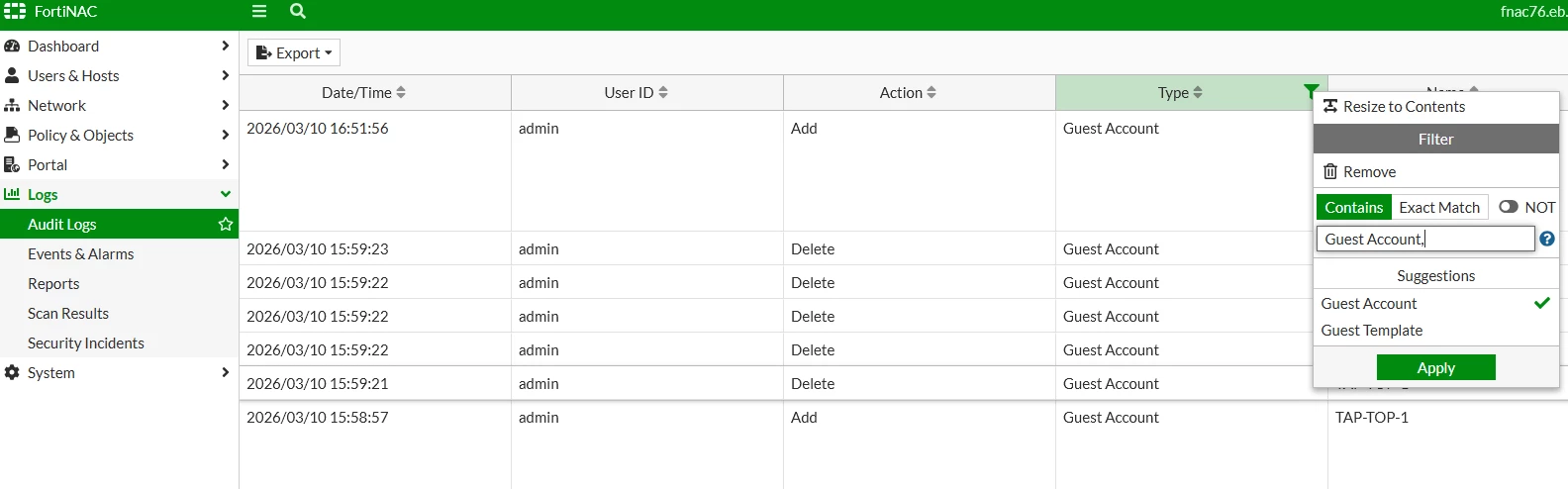This screenshot has width=1568, height=489.
Task: Toggle the hamburger menu icon
Action: pyautogui.click(x=259, y=12)
